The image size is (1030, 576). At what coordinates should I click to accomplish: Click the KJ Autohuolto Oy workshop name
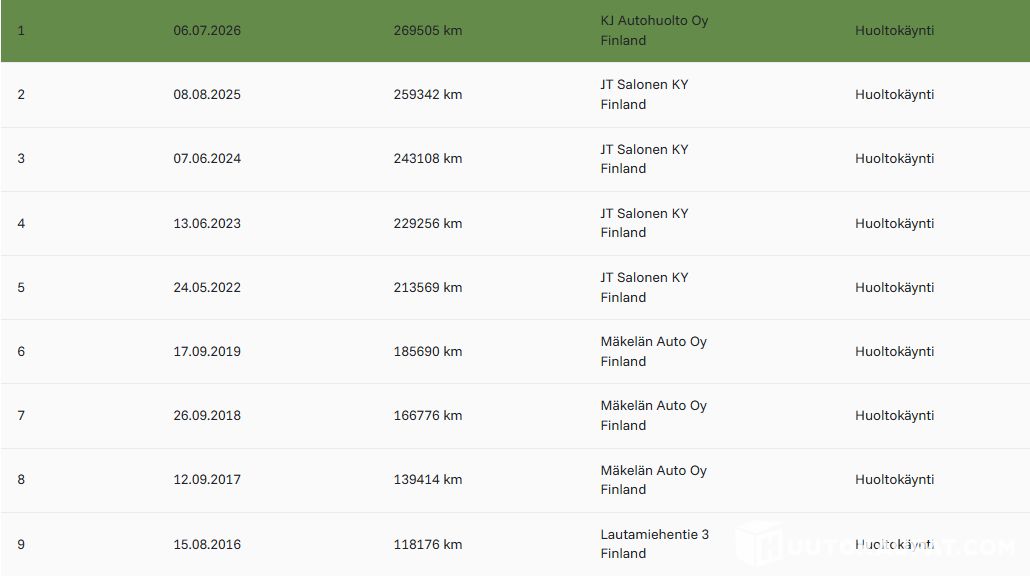pos(654,20)
